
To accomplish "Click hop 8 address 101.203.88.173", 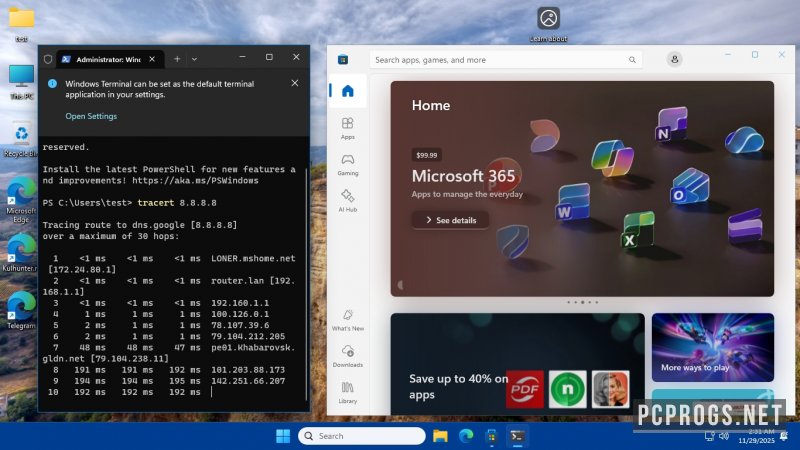I will click(x=248, y=370).
